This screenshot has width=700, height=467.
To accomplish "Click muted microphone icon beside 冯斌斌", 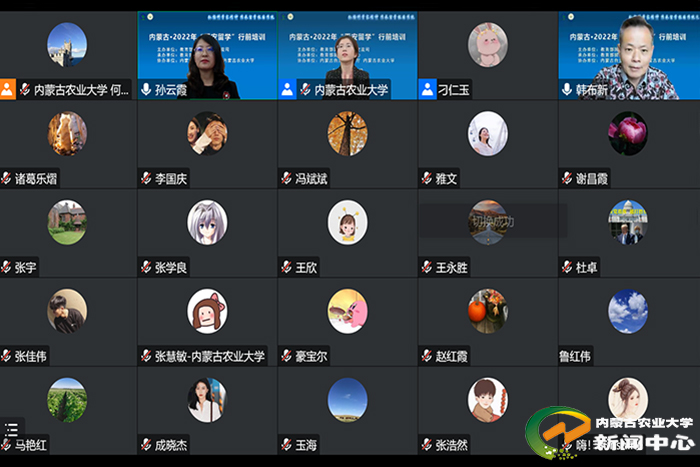I will (x=287, y=178).
